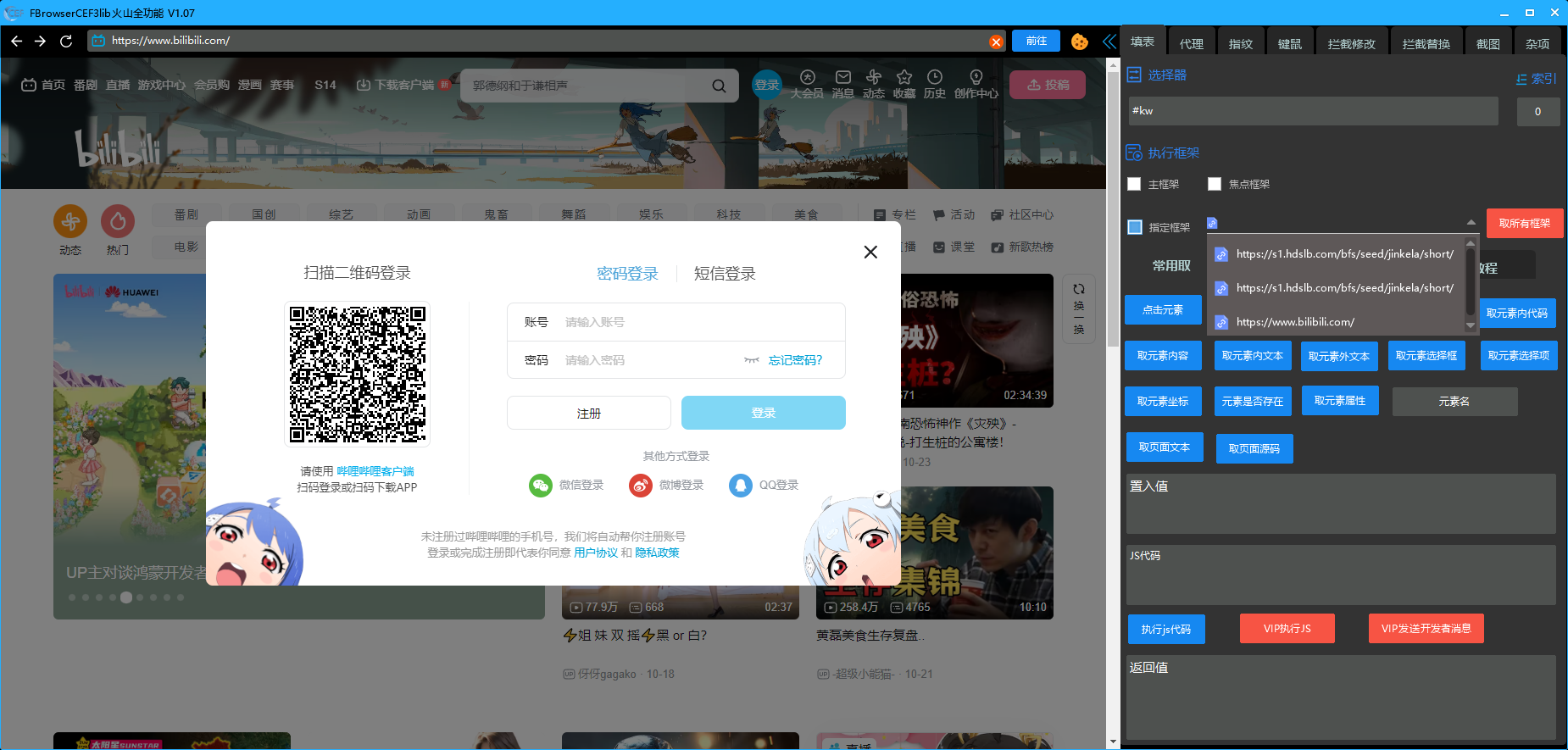1568x750 pixels.
Task: Open the 用户协议 link
Action: pyautogui.click(x=596, y=553)
